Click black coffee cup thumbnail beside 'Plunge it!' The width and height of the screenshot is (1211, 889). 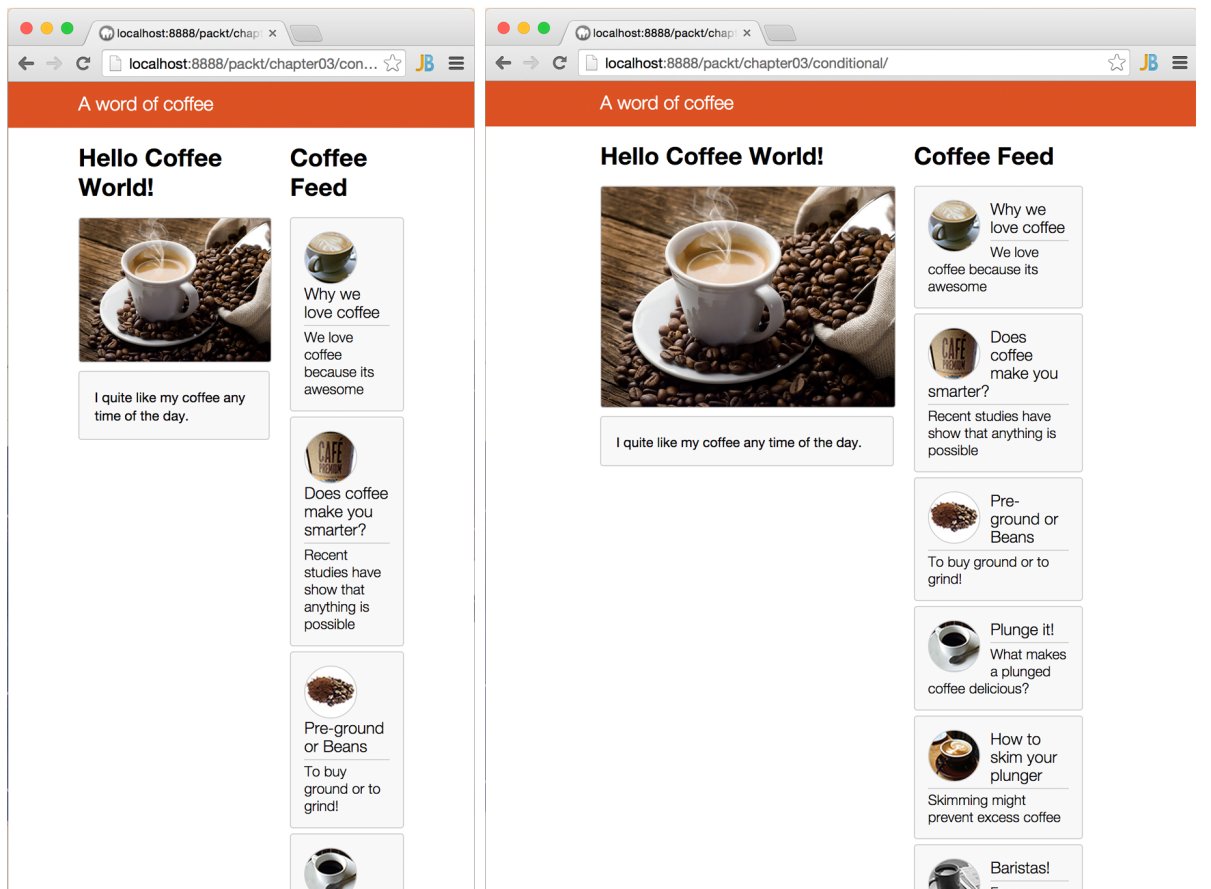tap(954, 646)
